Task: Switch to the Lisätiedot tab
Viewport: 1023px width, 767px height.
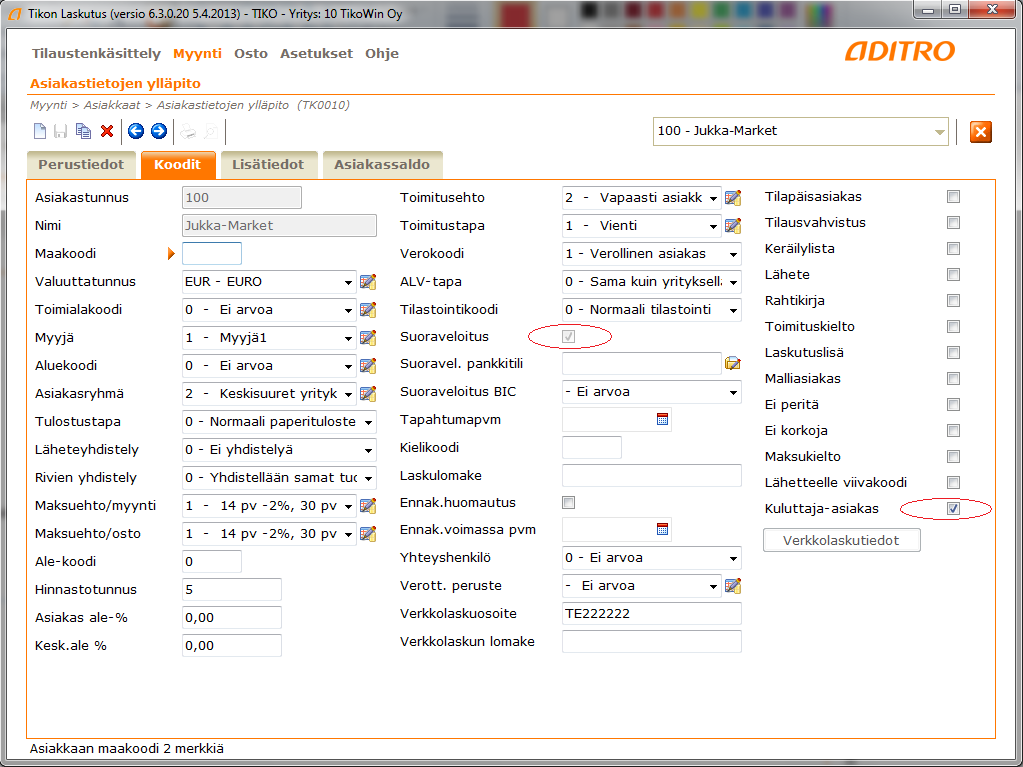Action: [x=268, y=164]
